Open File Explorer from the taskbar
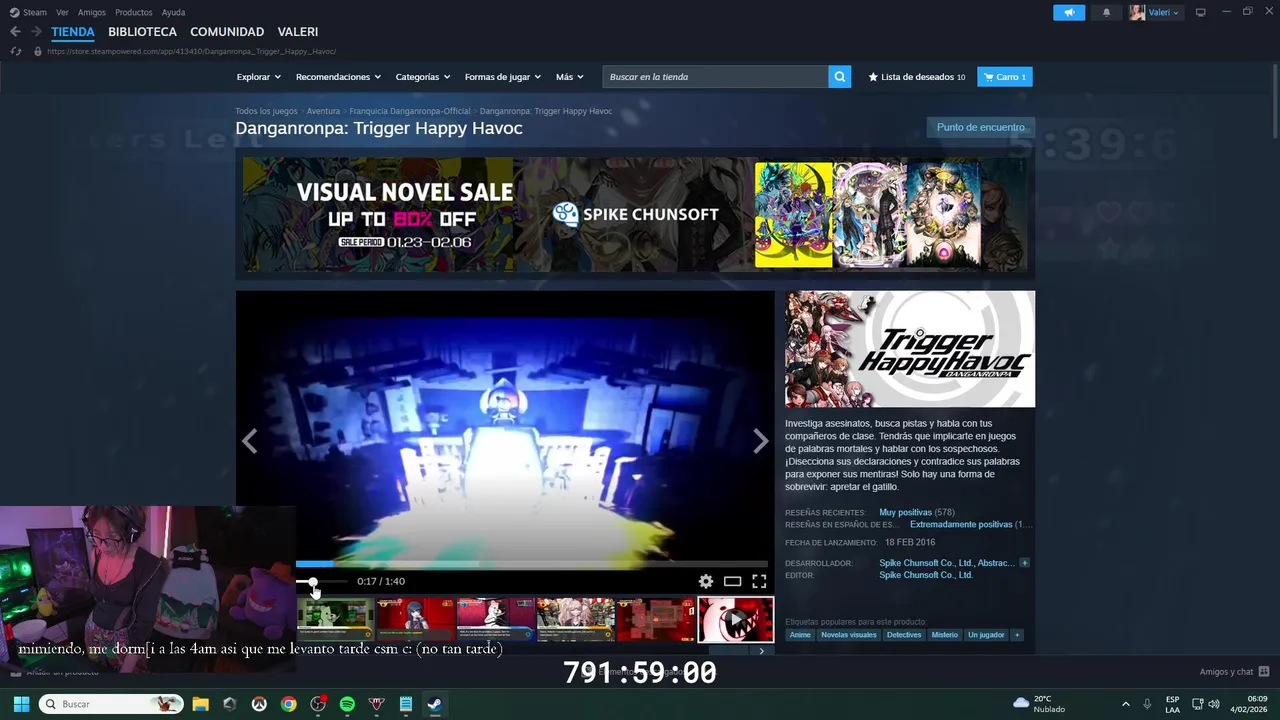The width and height of the screenshot is (1280, 720). coord(200,704)
